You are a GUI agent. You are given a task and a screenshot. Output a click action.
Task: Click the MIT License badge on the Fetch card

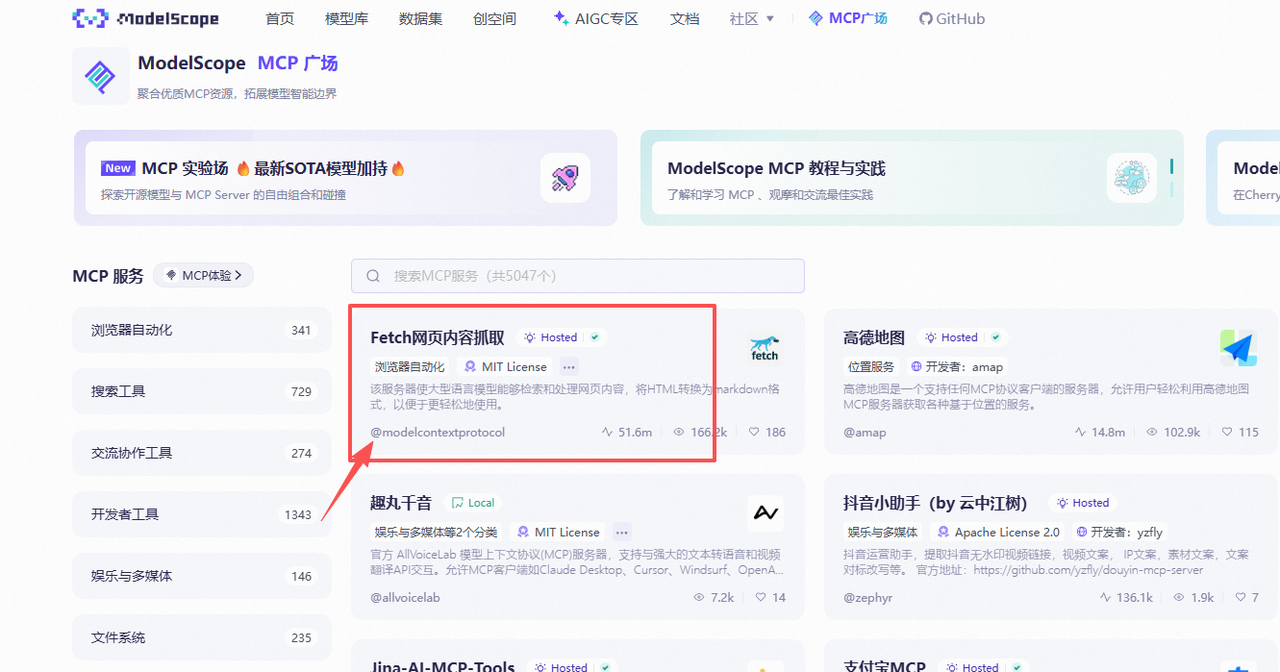505,366
